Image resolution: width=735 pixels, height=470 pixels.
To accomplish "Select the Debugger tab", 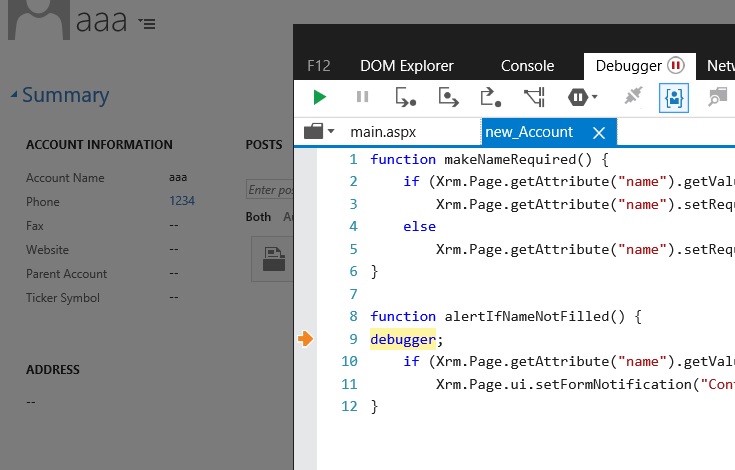I will coord(629,66).
